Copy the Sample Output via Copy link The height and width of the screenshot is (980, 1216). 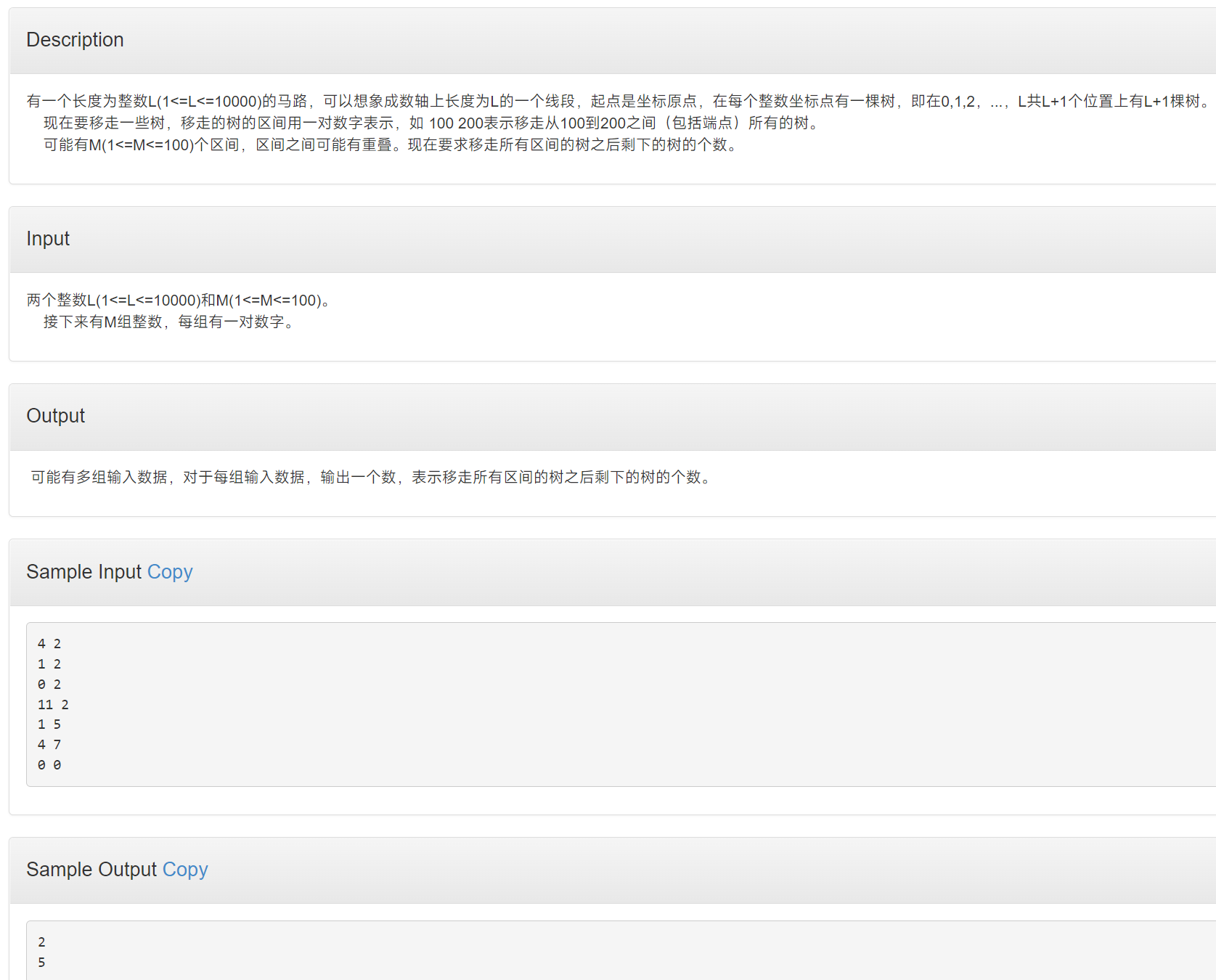[x=185, y=870]
